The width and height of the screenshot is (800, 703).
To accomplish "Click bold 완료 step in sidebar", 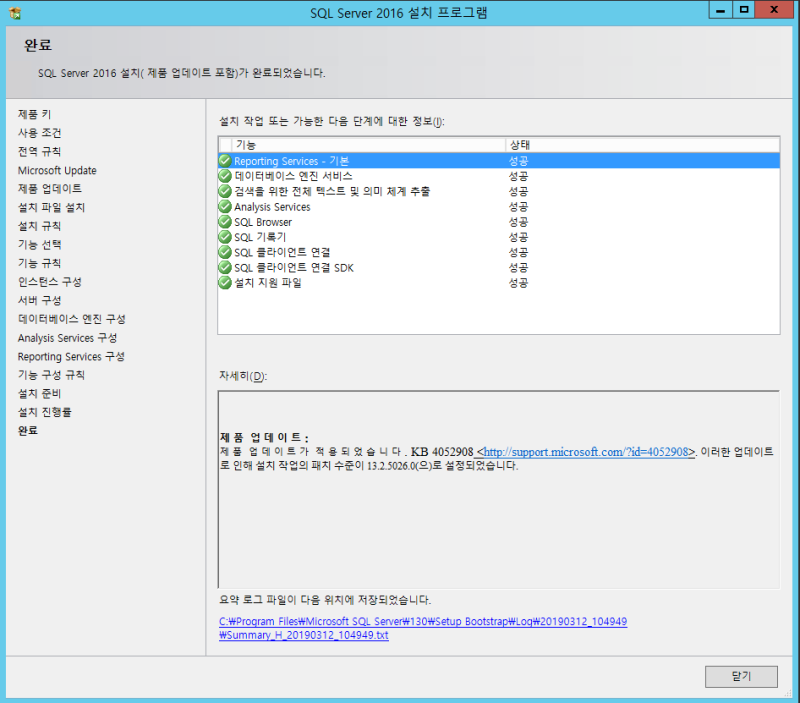I will [x=28, y=431].
